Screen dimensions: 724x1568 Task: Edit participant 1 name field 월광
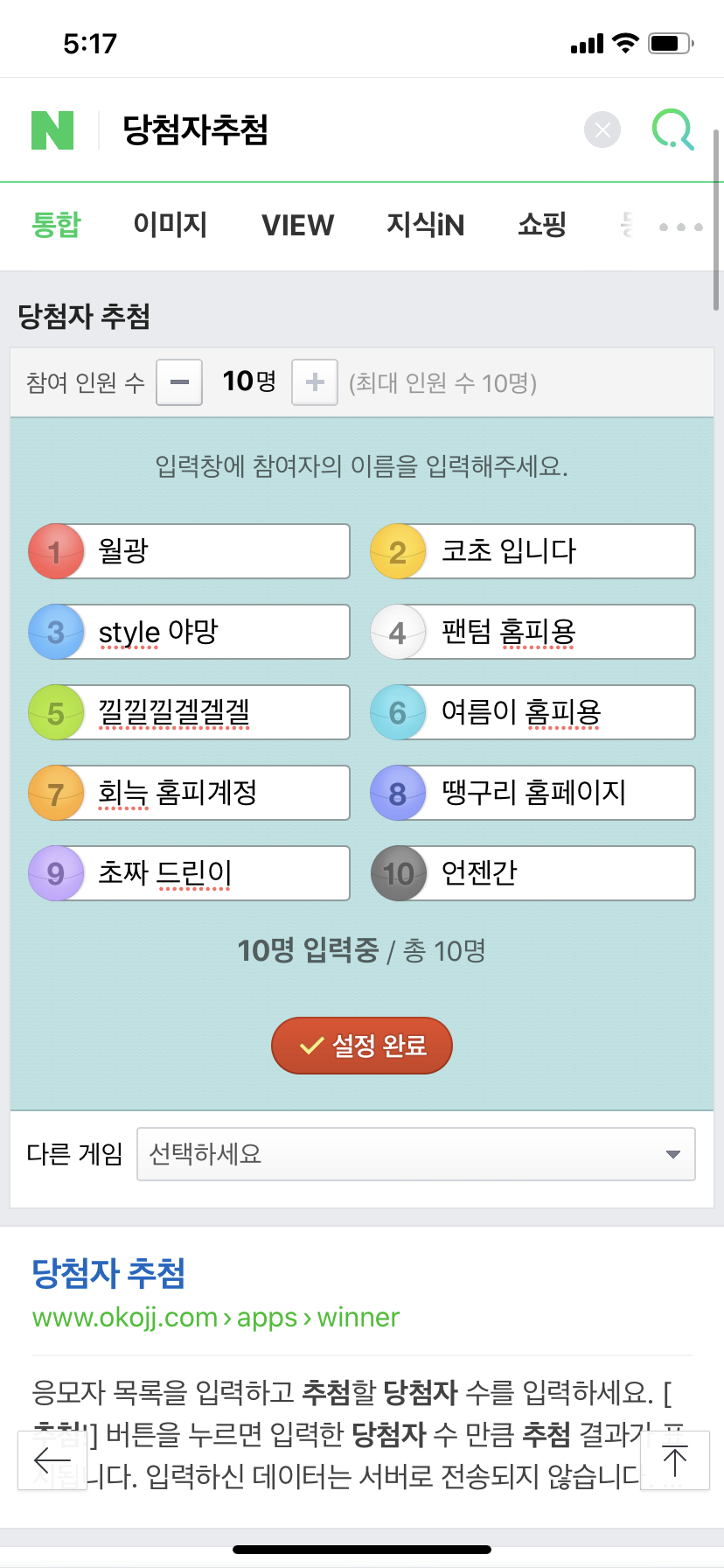tap(217, 551)
